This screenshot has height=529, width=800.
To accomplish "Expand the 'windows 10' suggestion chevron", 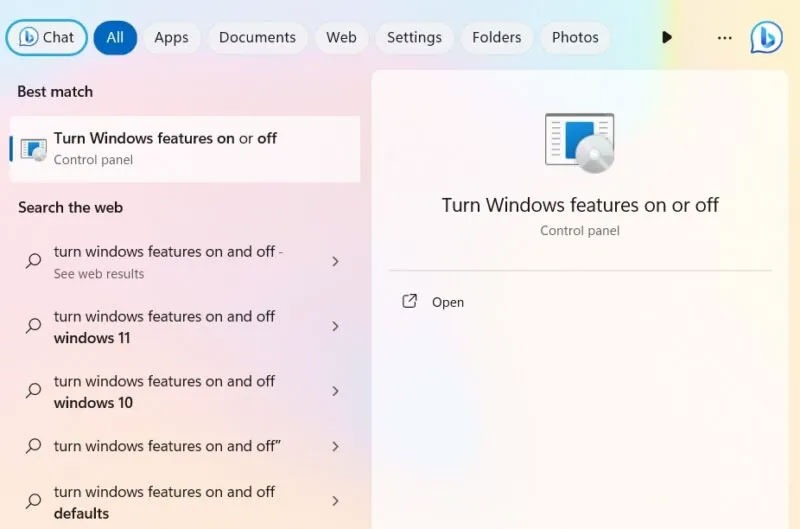I will [x=335, y=391].
